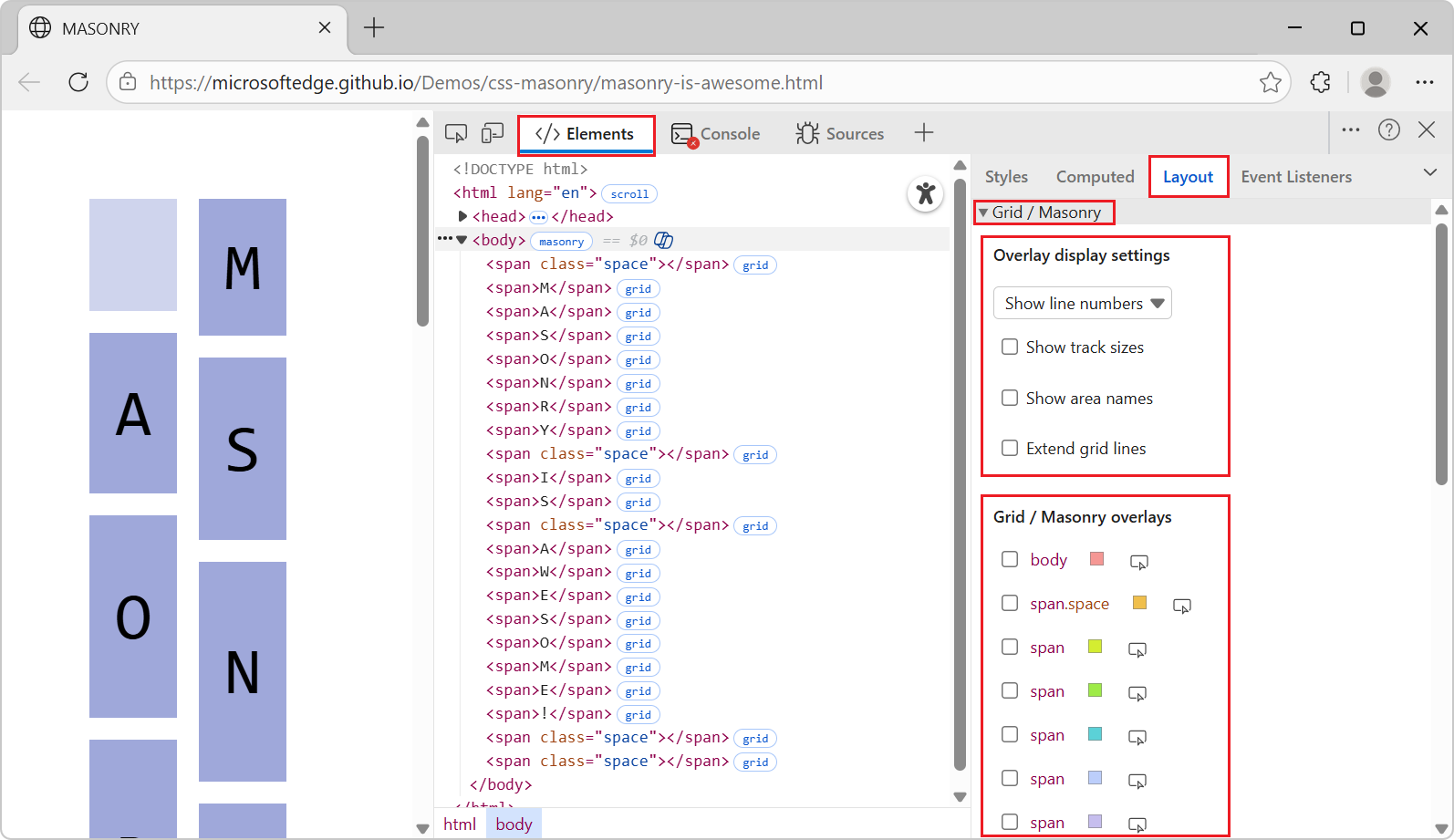The image size is (1454, 840).
Task: Open a new browser tab
Action: point(374,28)
